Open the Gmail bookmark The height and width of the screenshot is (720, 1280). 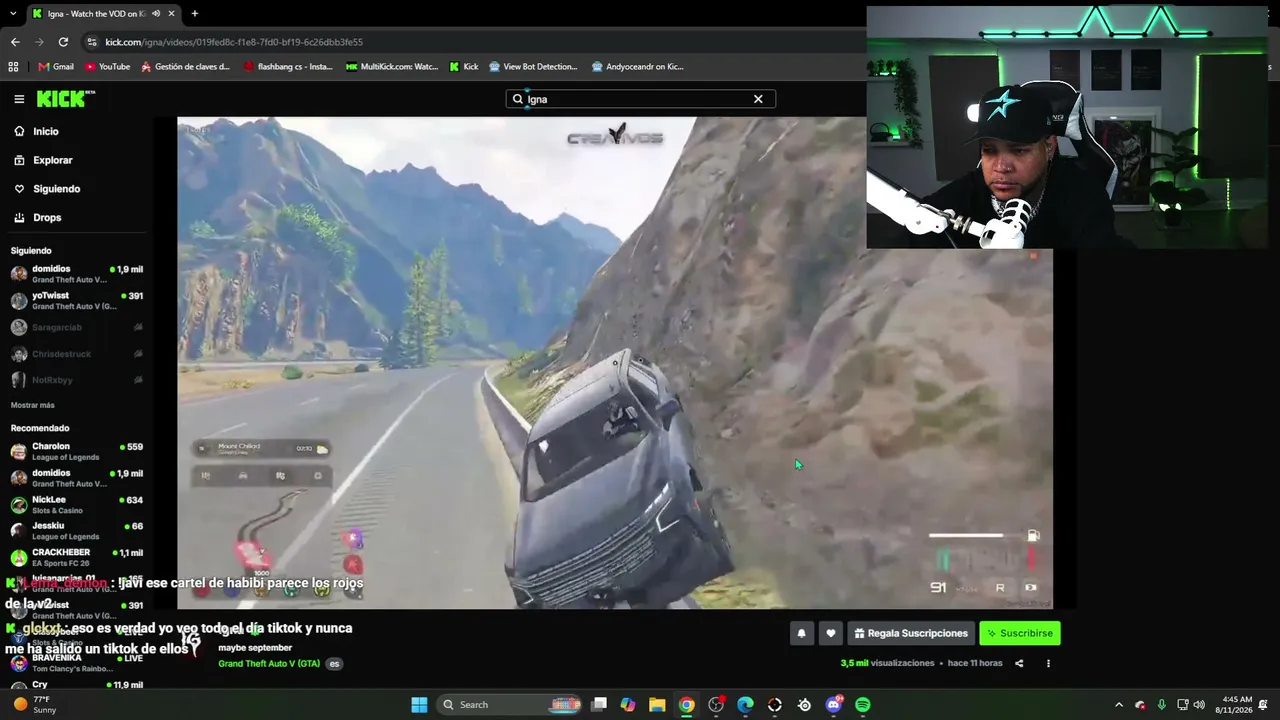56,67
